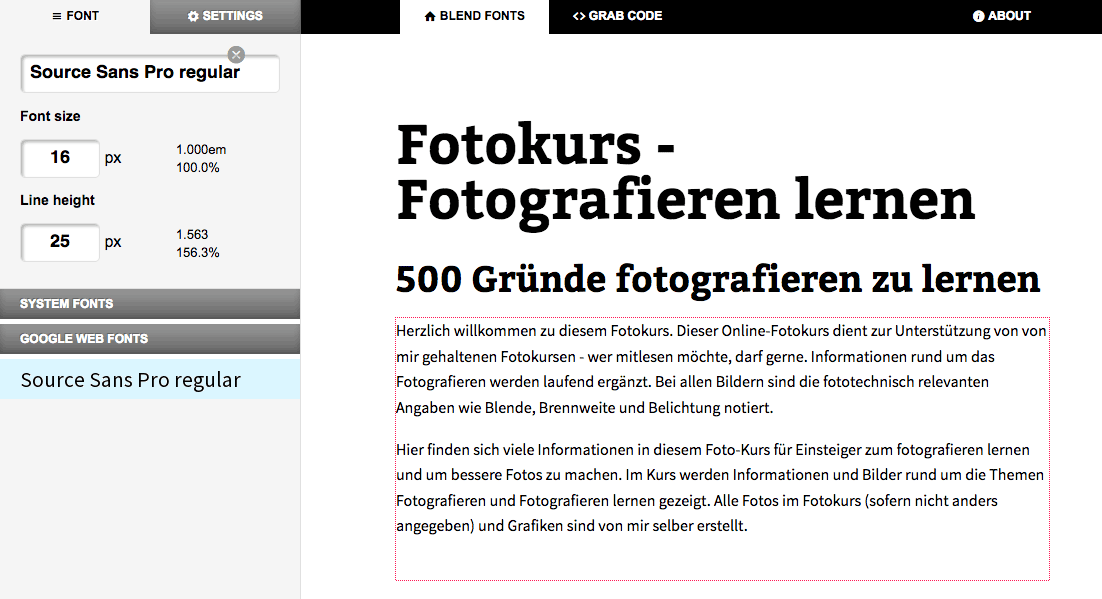Click the Line height label
The image size is (1102, 599).
pos(57,200)
